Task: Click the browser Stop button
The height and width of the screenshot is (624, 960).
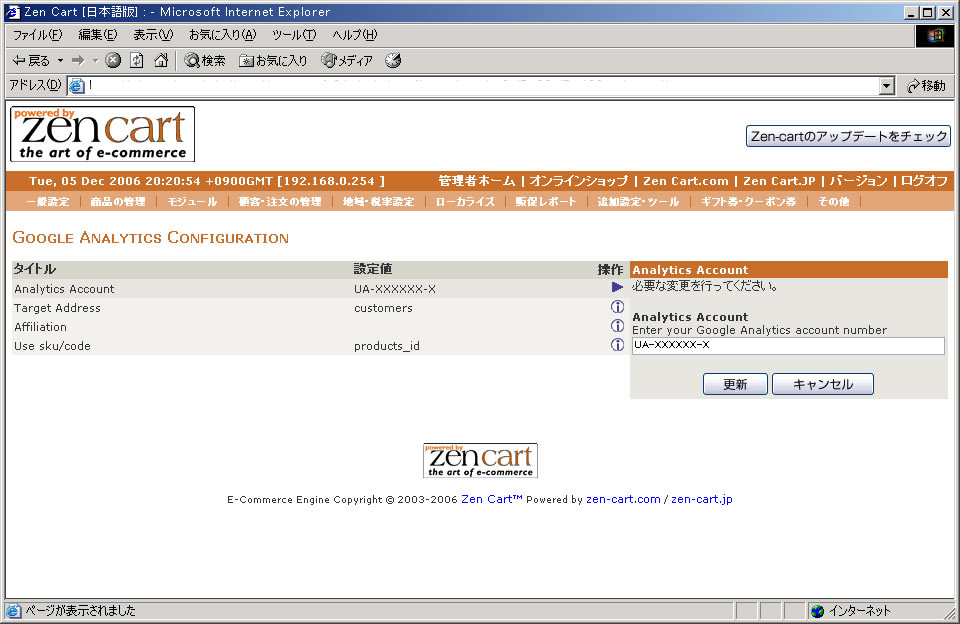Action: tap(113, 61)
